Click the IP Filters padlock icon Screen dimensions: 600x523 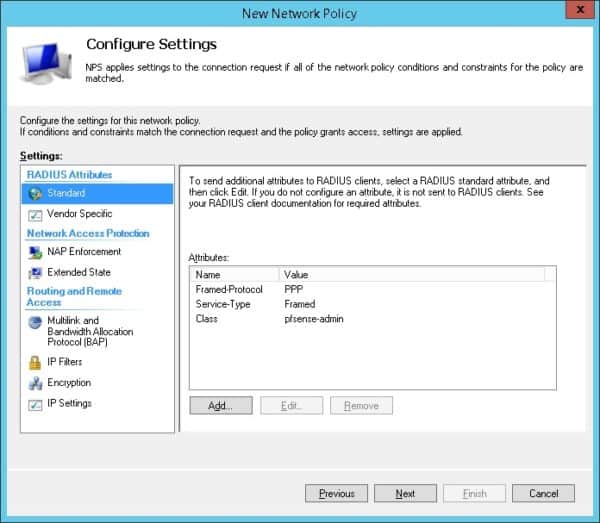[36, 362]
